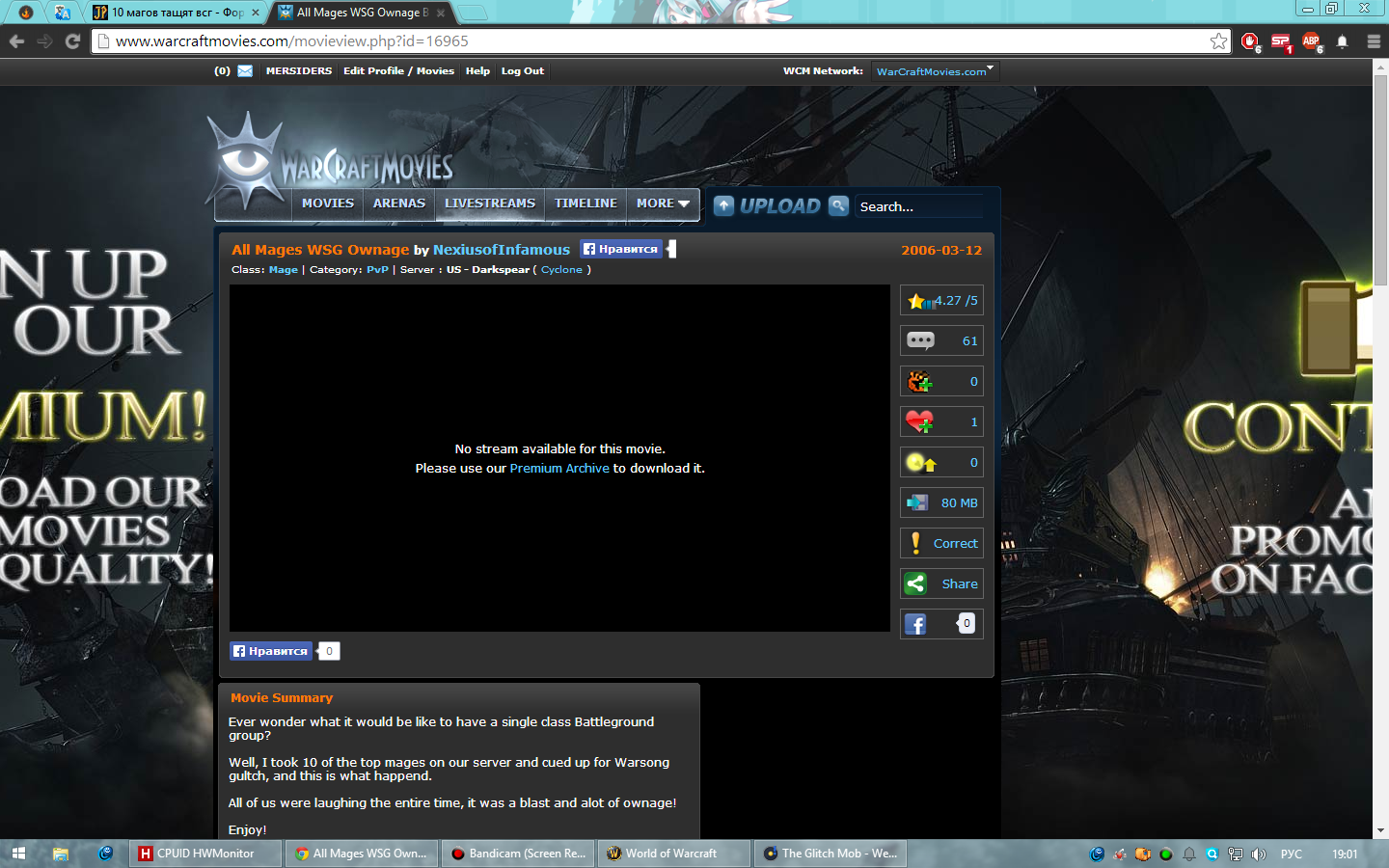
Task: Click the magnifier search icon
Action: [839, 205]
